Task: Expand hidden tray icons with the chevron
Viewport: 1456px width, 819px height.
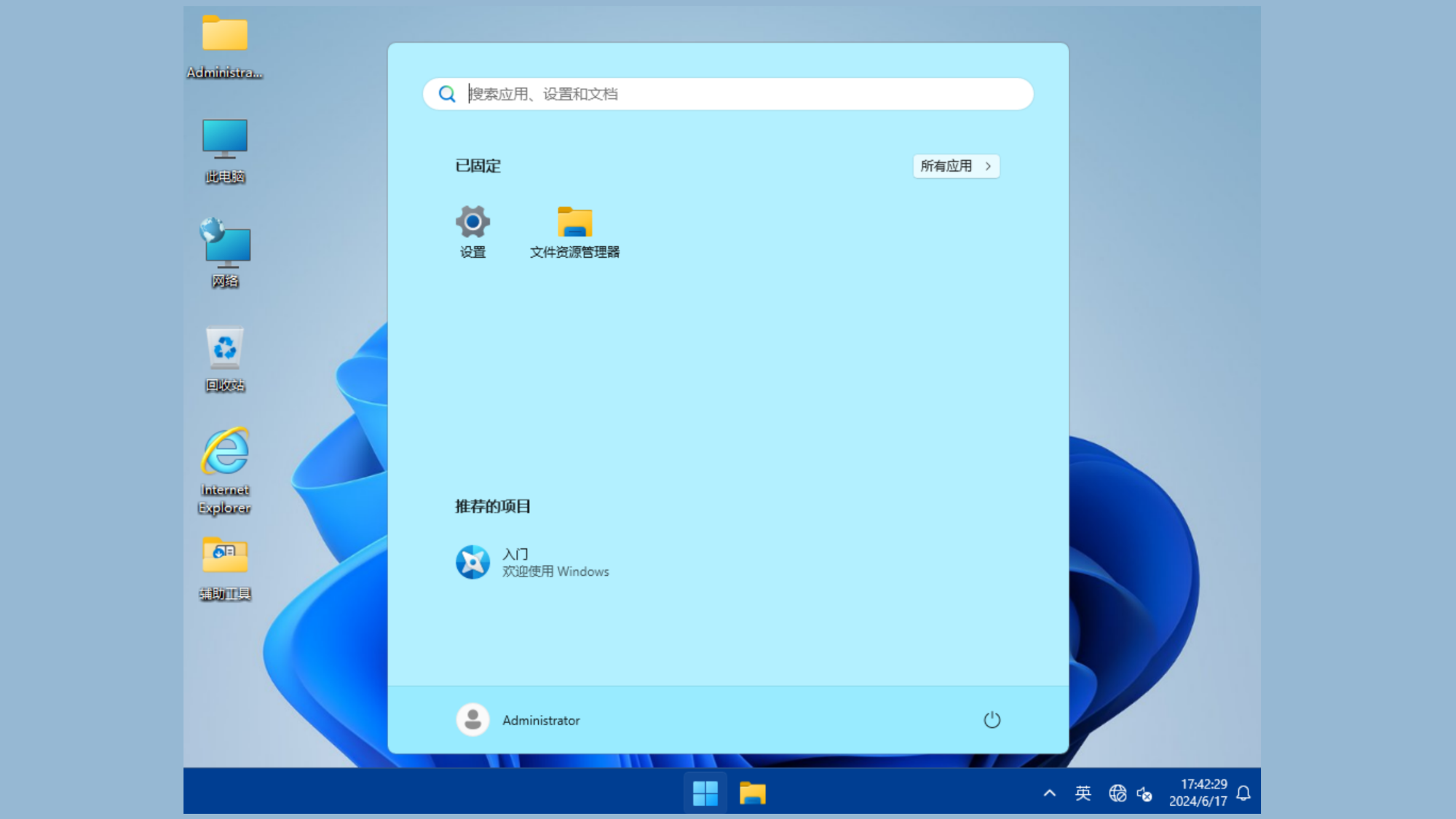Action: coord(1049,793)
